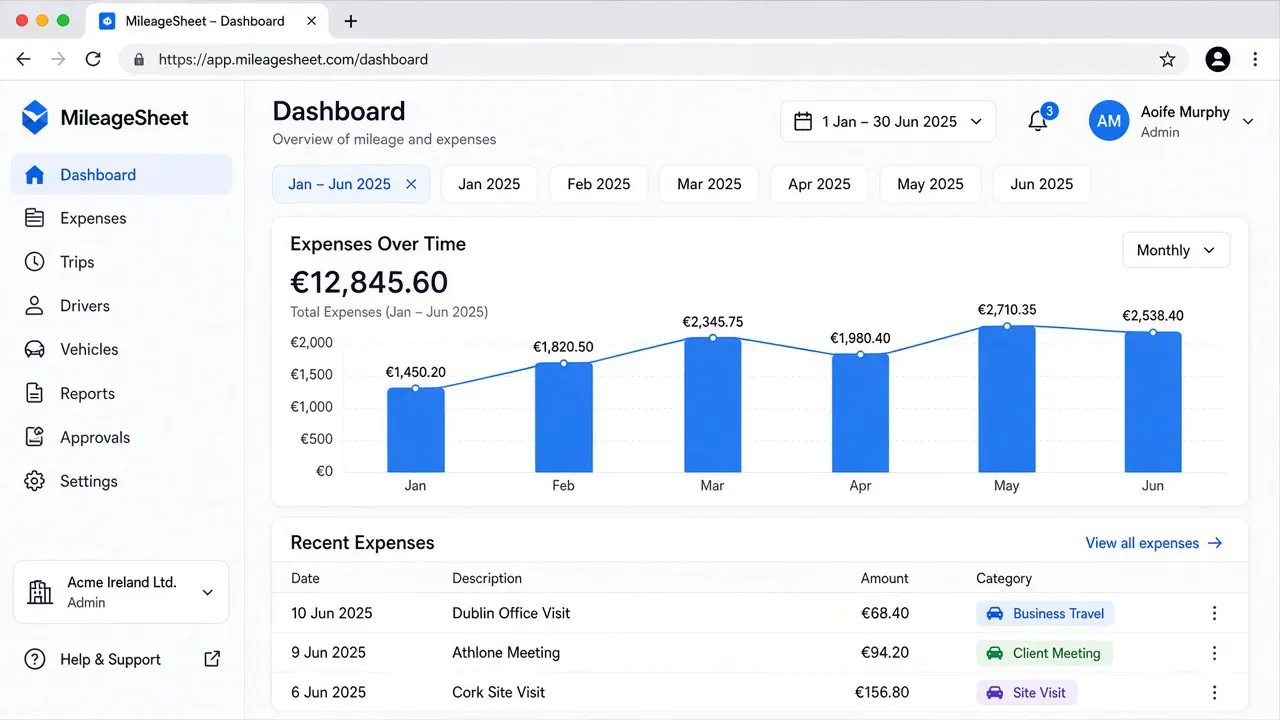Open the Monthly interval dropdown
The image size is (1280, 720).
point(1176,250)
